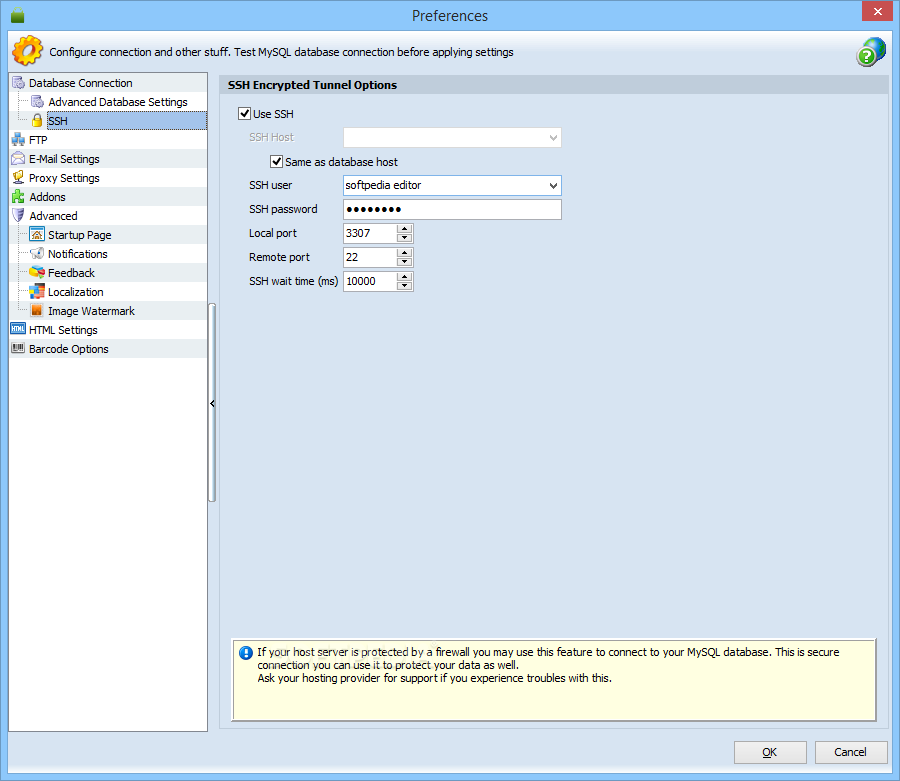900x781 pixels.
Task: Open the Feedback page
Action: (71, 273)
